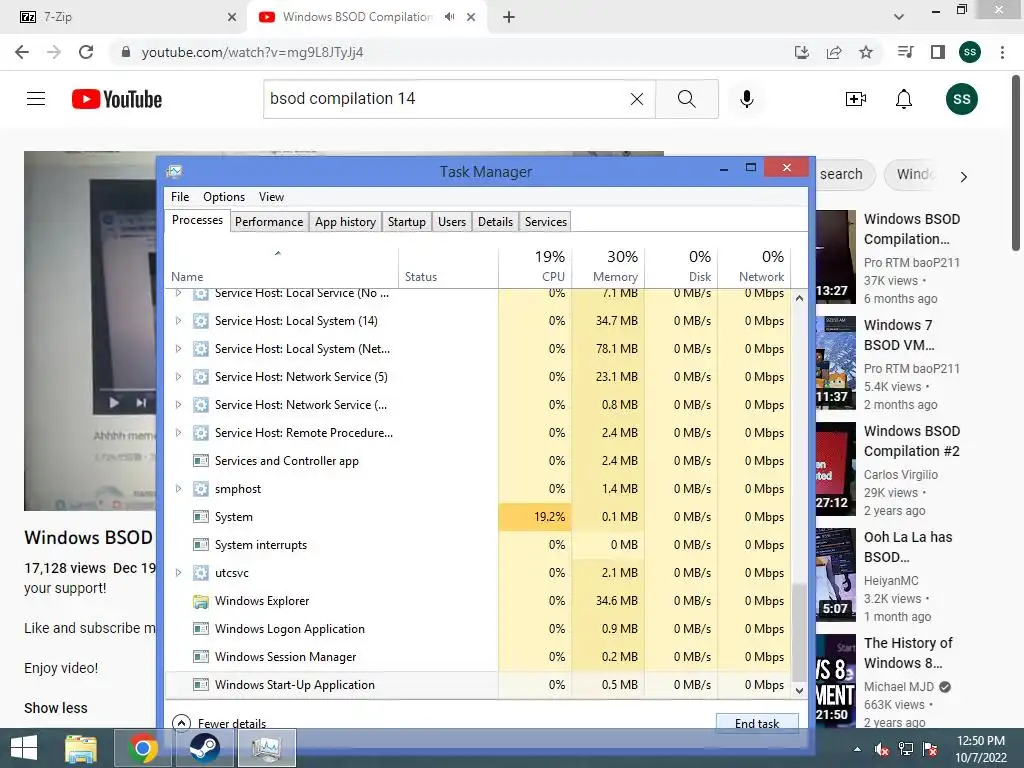Image resolution: width=1024 pixels, height=768 pixels.
Task: Switch to the App history tab
Action: point(345,221)
